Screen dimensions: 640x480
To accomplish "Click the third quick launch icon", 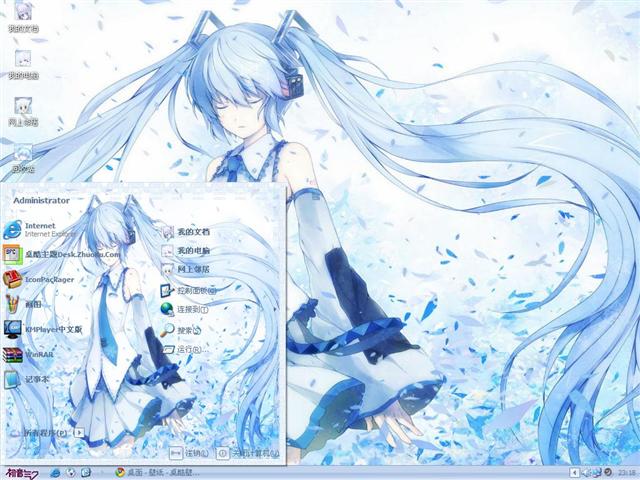I will (x=86, y=473).
